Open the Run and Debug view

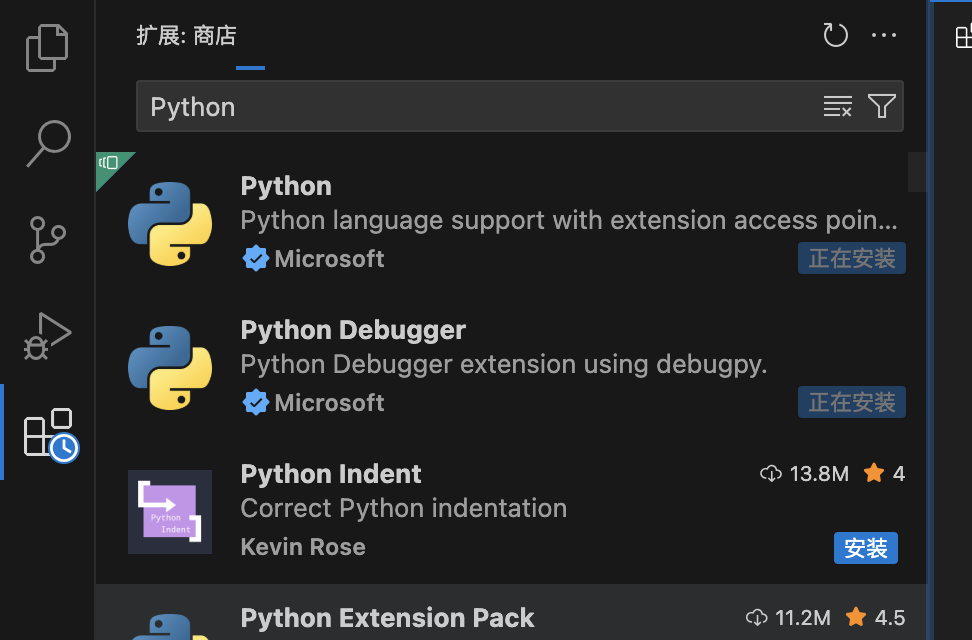[x=48, y=336]
